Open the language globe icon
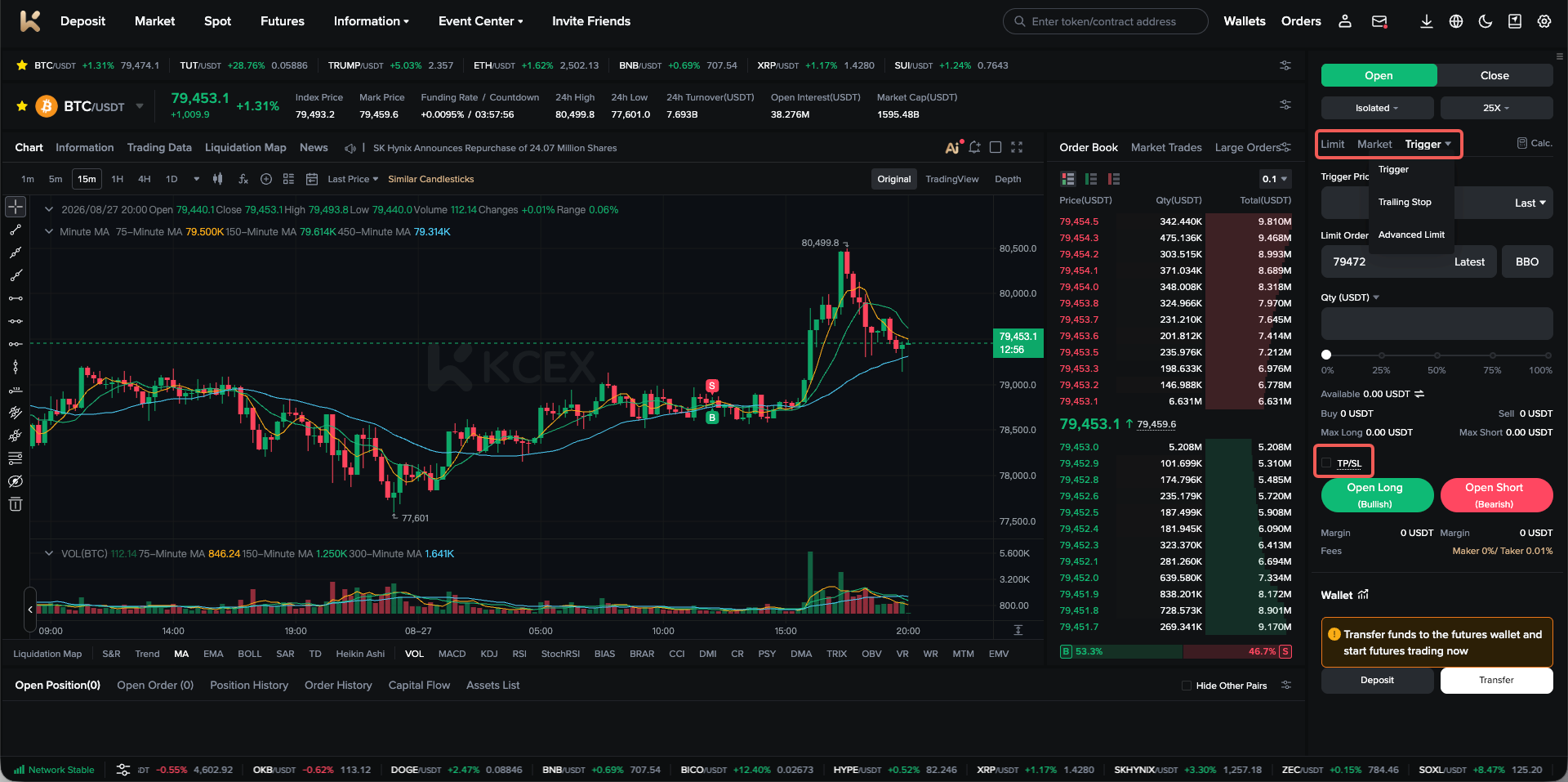Image resolution: width=1568 pixels, height=782 pixels. (x=1456, y=21)
